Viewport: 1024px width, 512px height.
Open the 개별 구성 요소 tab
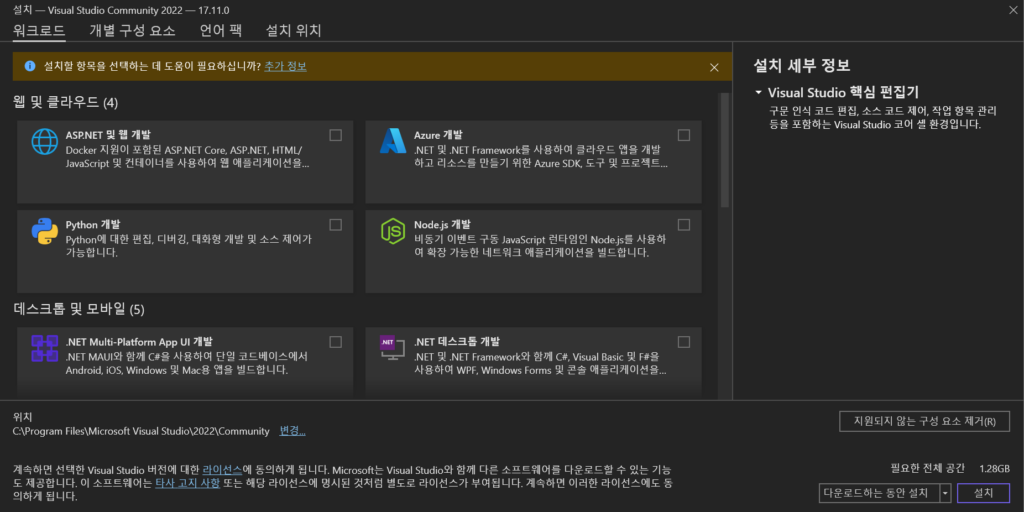click(x=133, y=31)
